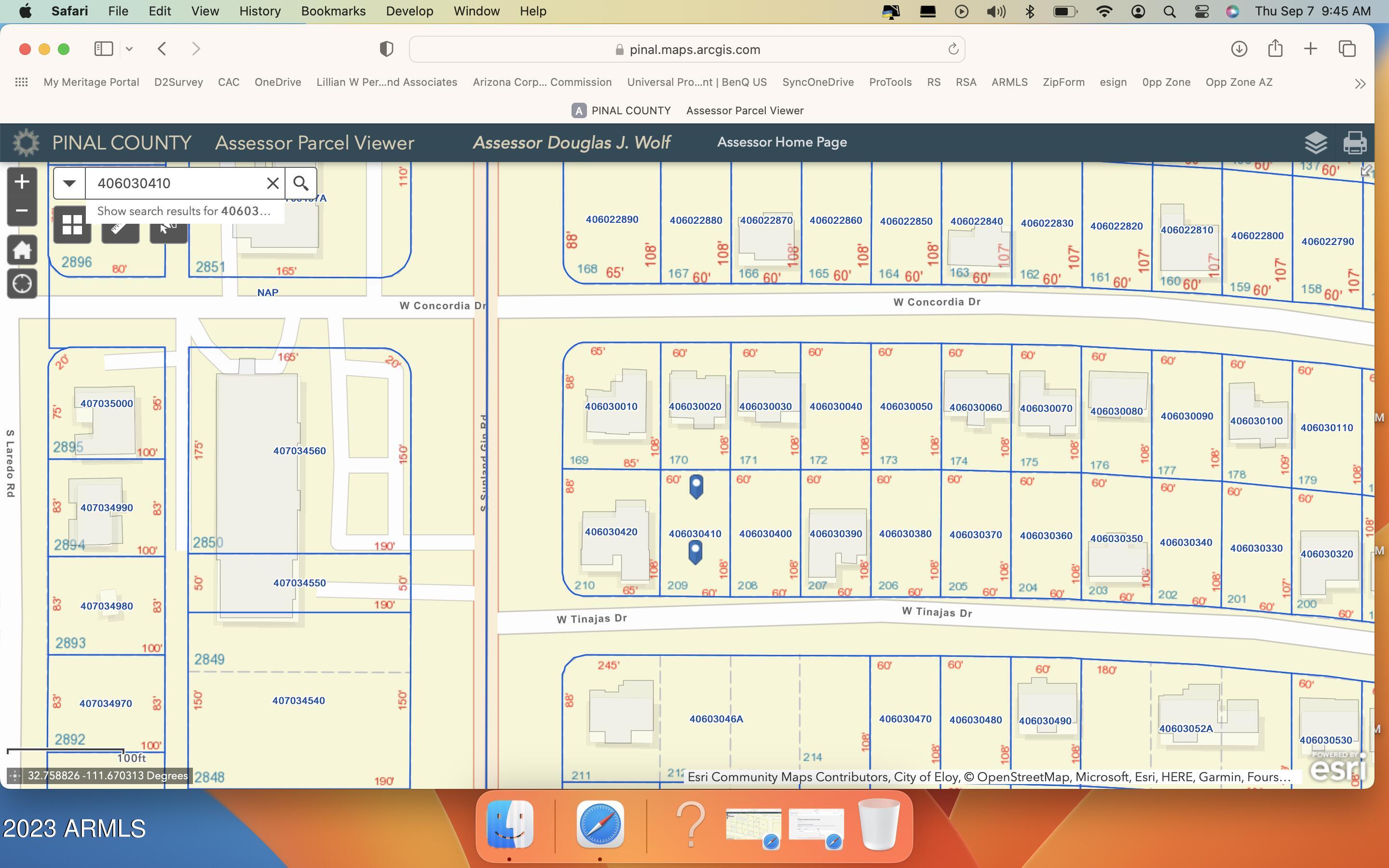
Task: Open the print widget
Action: (1355, 142)
